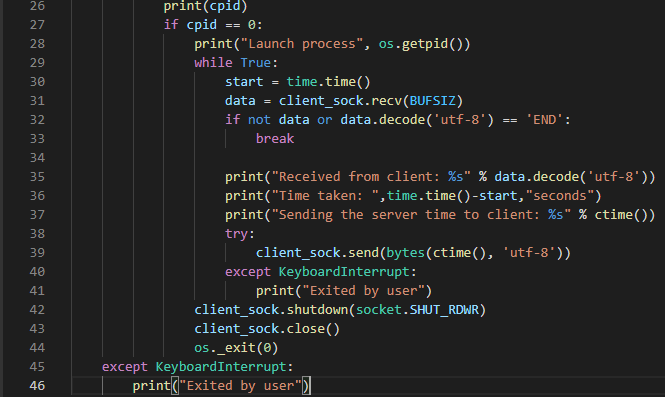The width and height of the screenshot is (665, 397).
Task: Click the 'while True:' statement
Action: click(x=236, y=63)
